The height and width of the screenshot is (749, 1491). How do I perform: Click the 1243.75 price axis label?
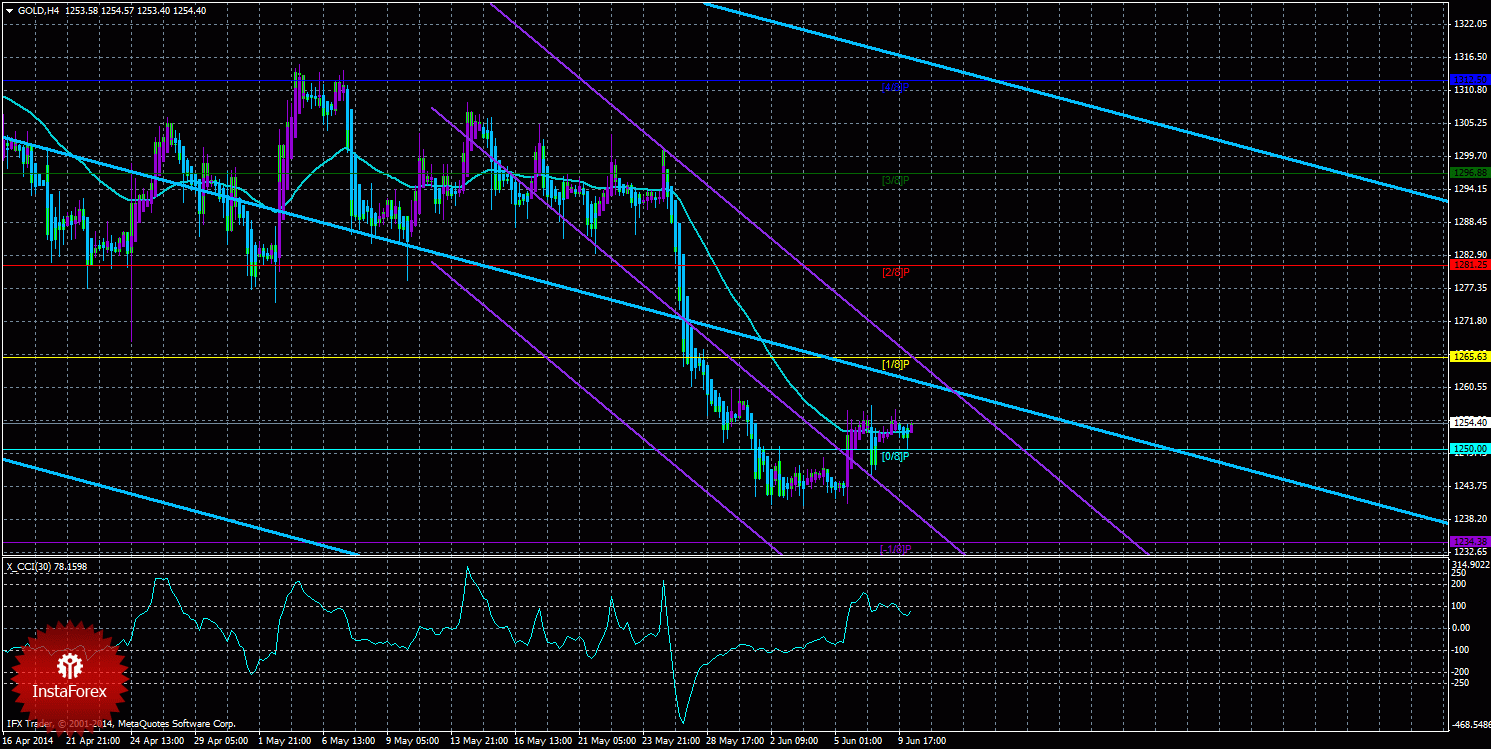1471,486
